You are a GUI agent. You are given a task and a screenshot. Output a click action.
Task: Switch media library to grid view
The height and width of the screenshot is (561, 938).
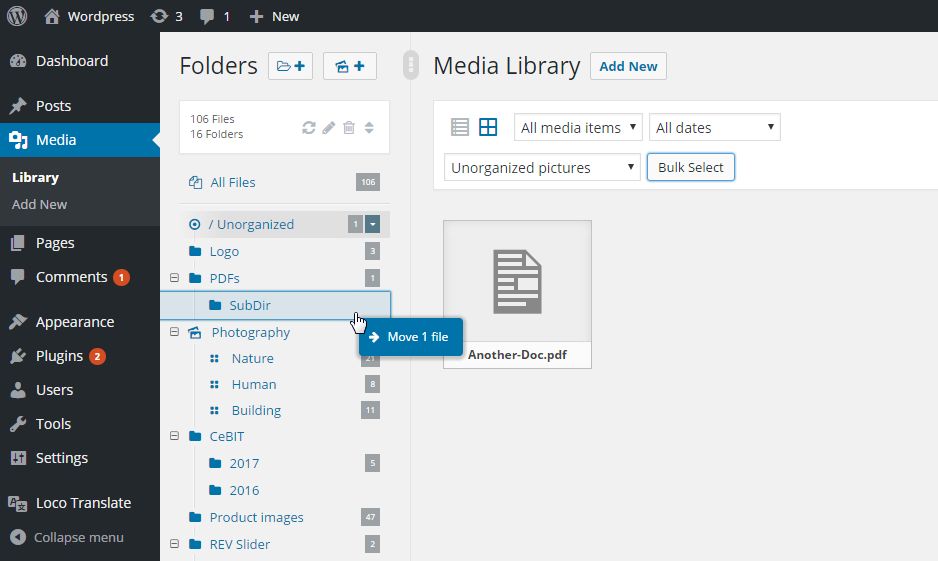[488, 127]
